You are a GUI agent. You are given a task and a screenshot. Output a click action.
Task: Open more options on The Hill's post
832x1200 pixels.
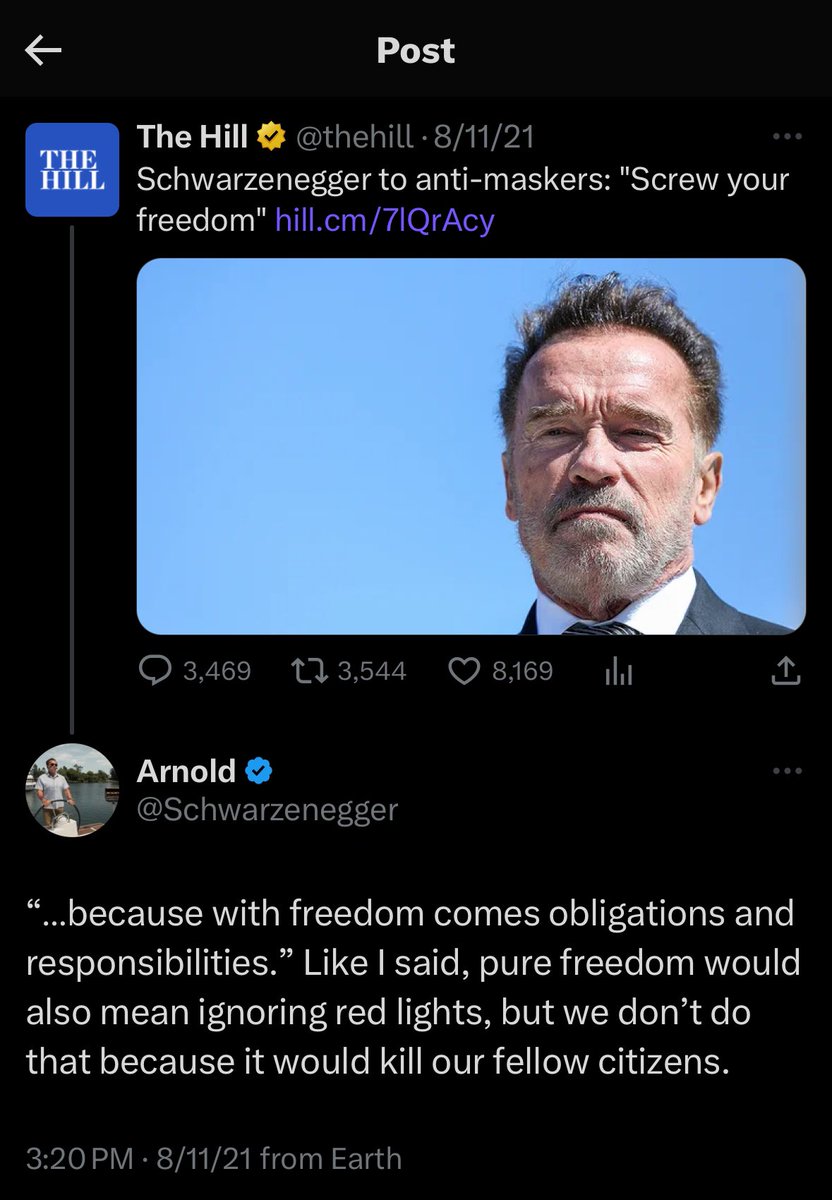788,137
